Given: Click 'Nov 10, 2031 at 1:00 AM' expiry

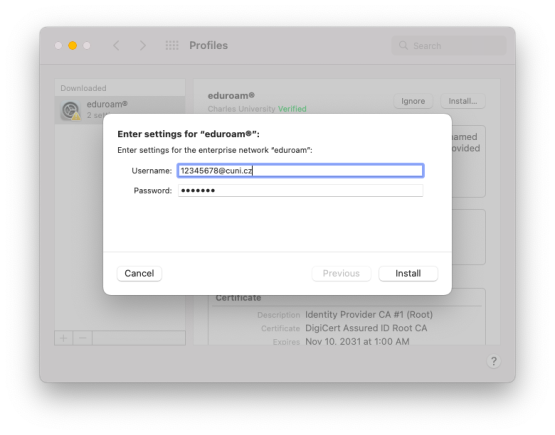Looking at the screenshot, I should (x=357, y=342).
